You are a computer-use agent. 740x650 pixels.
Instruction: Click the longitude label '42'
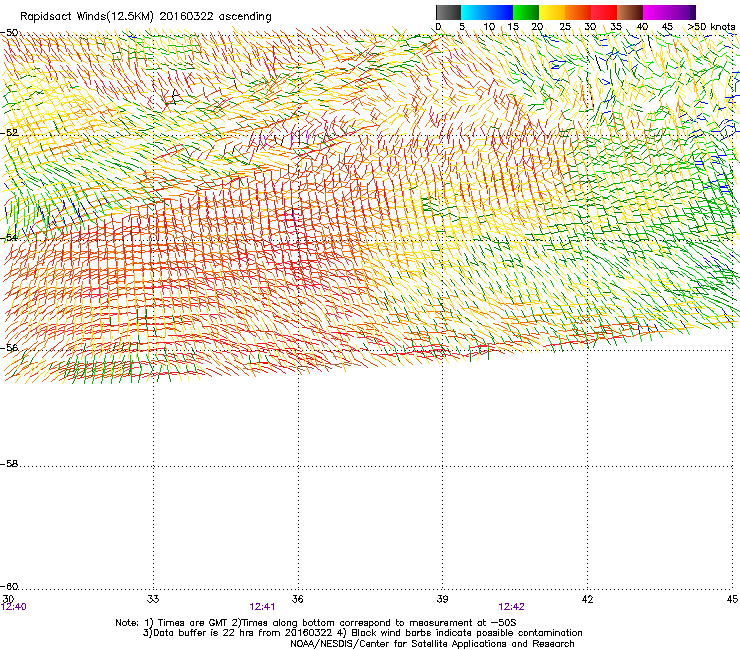587,599
